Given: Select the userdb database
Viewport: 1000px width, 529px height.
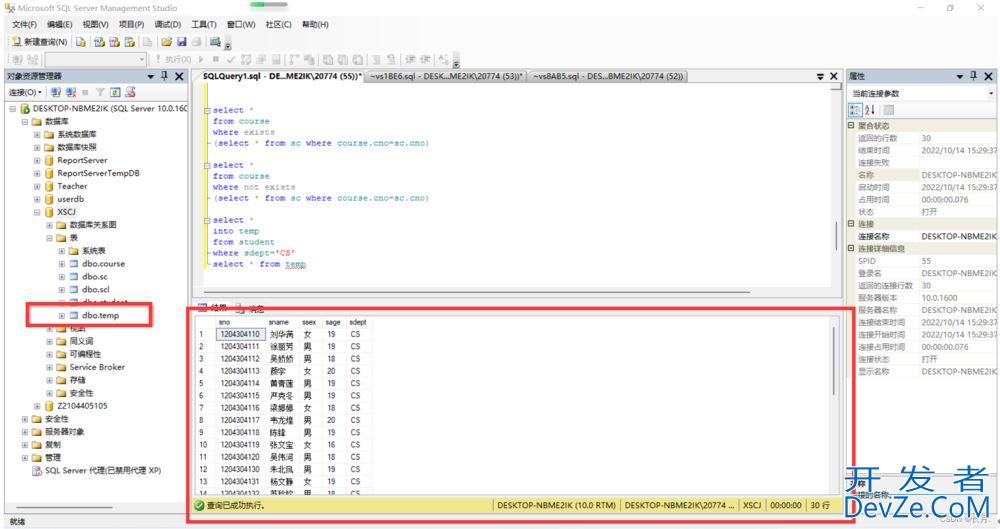Looking at the screenshot, I should click(x=70, y=199).
